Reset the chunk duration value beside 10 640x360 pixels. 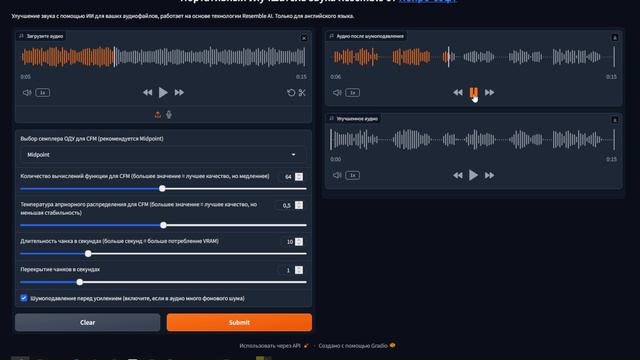coord(299,242)
